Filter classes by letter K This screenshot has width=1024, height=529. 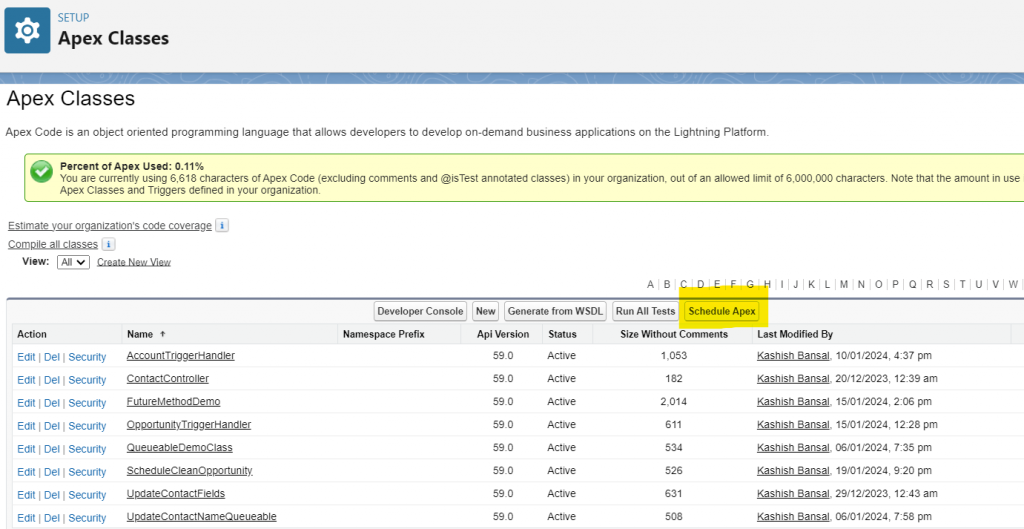click(811, 284)
